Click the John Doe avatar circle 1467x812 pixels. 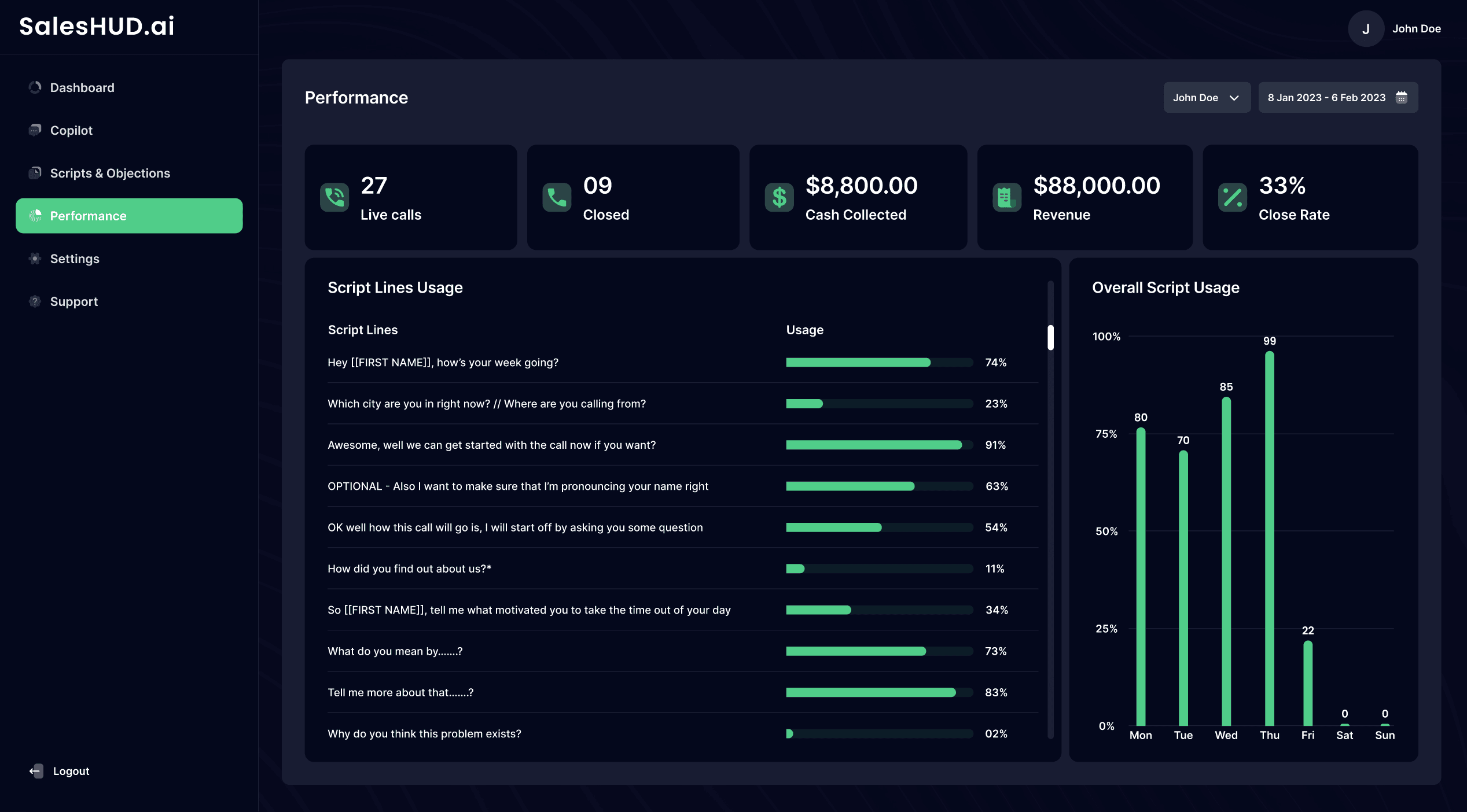(x=1366, y=29)
